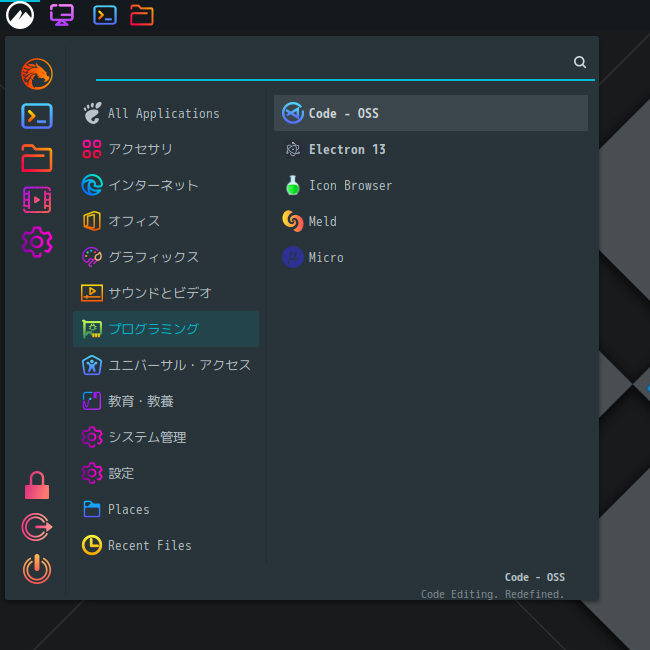Image resolution: width=650 pixels, height=650 pixels.
Task: Launch terminal from the top panel
Action: (105, 15)
